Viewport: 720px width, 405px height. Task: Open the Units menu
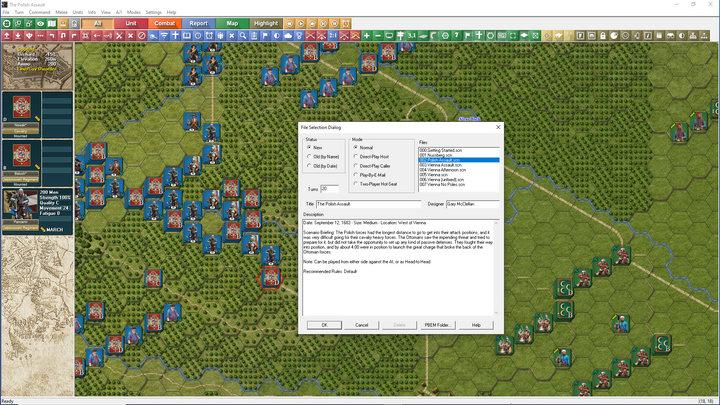coord(78,12)
